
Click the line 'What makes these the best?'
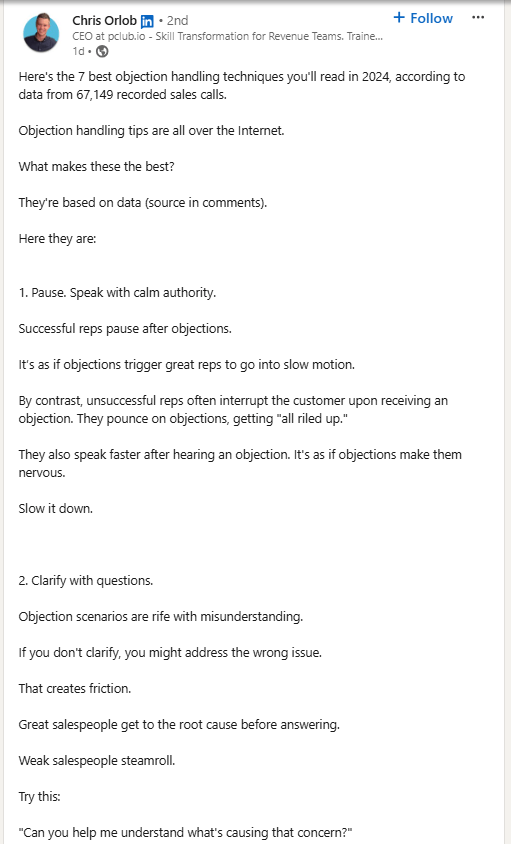click(x=96, y=166)
